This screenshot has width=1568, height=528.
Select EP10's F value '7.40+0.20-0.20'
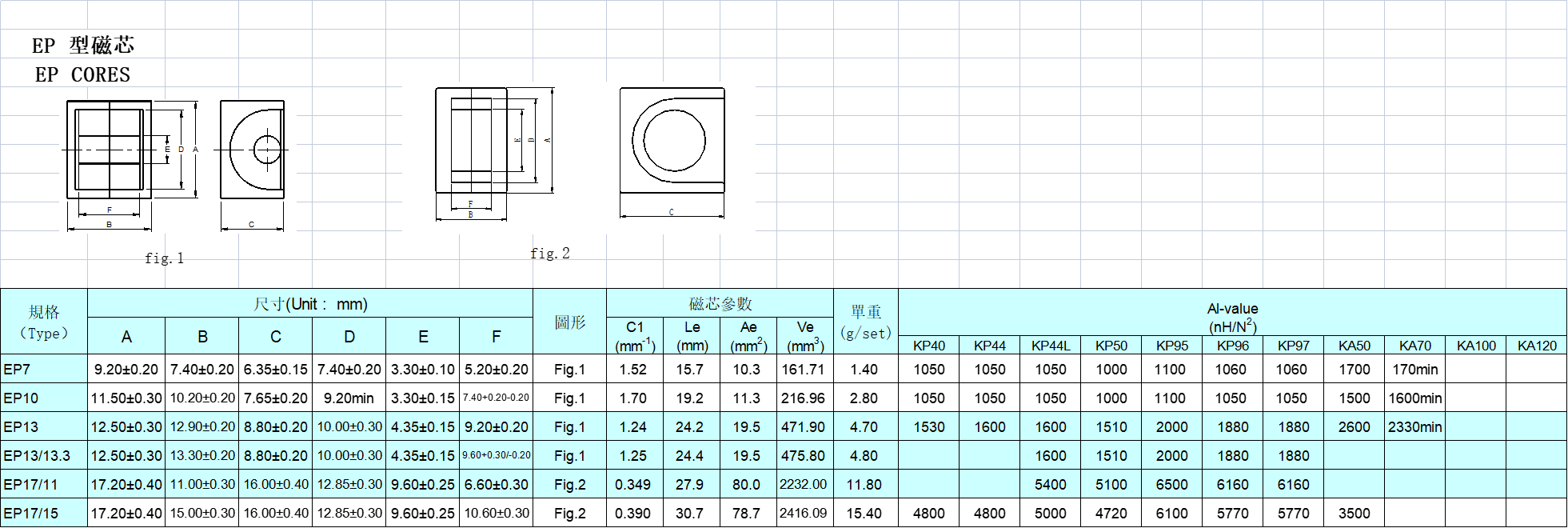coord(497,398)
